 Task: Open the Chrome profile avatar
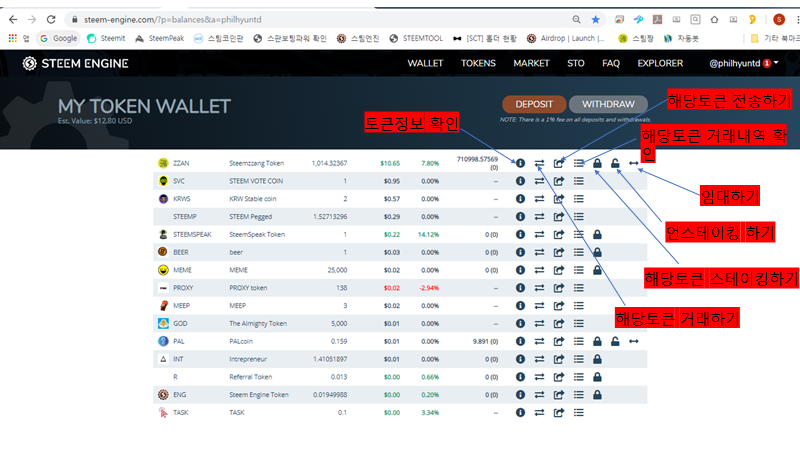point(779,19)
